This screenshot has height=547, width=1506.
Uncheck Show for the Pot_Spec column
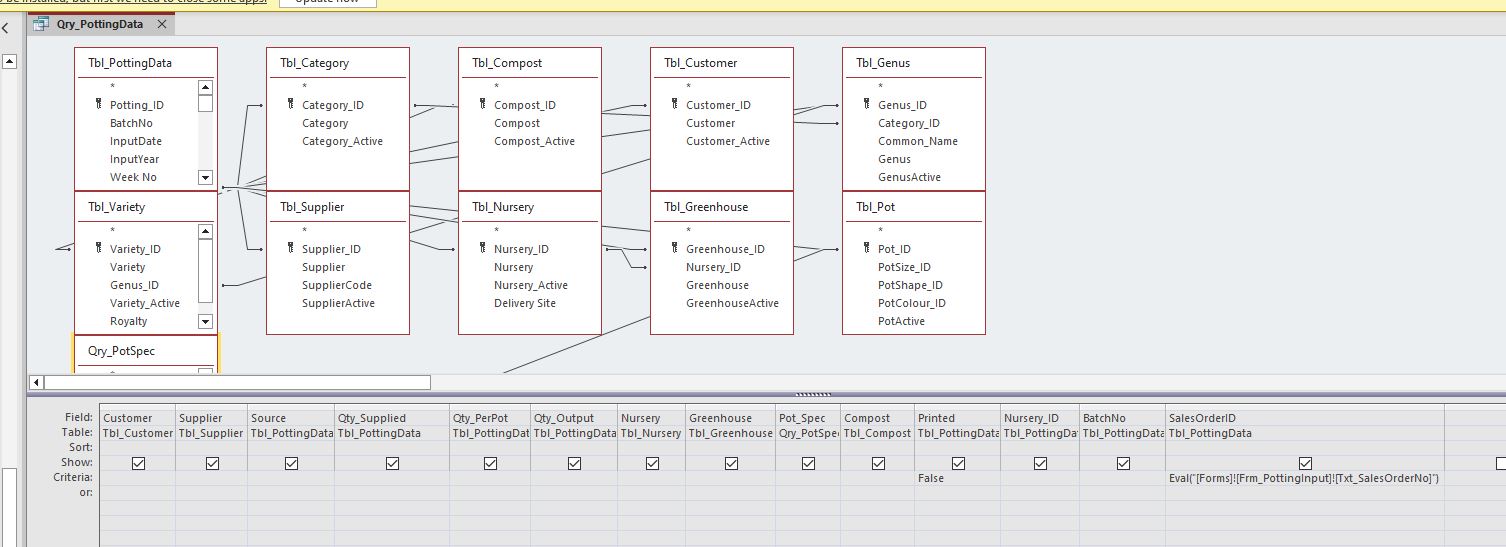(x=808, y=463)
